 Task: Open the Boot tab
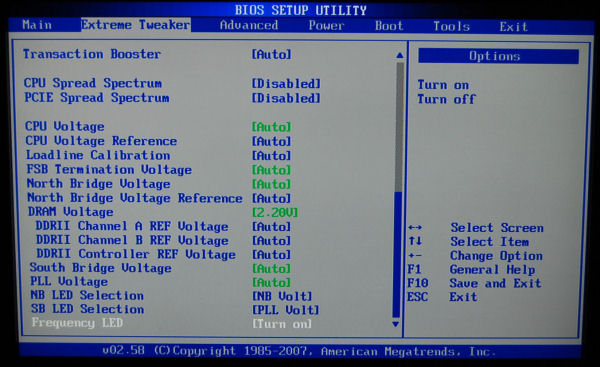389,26
